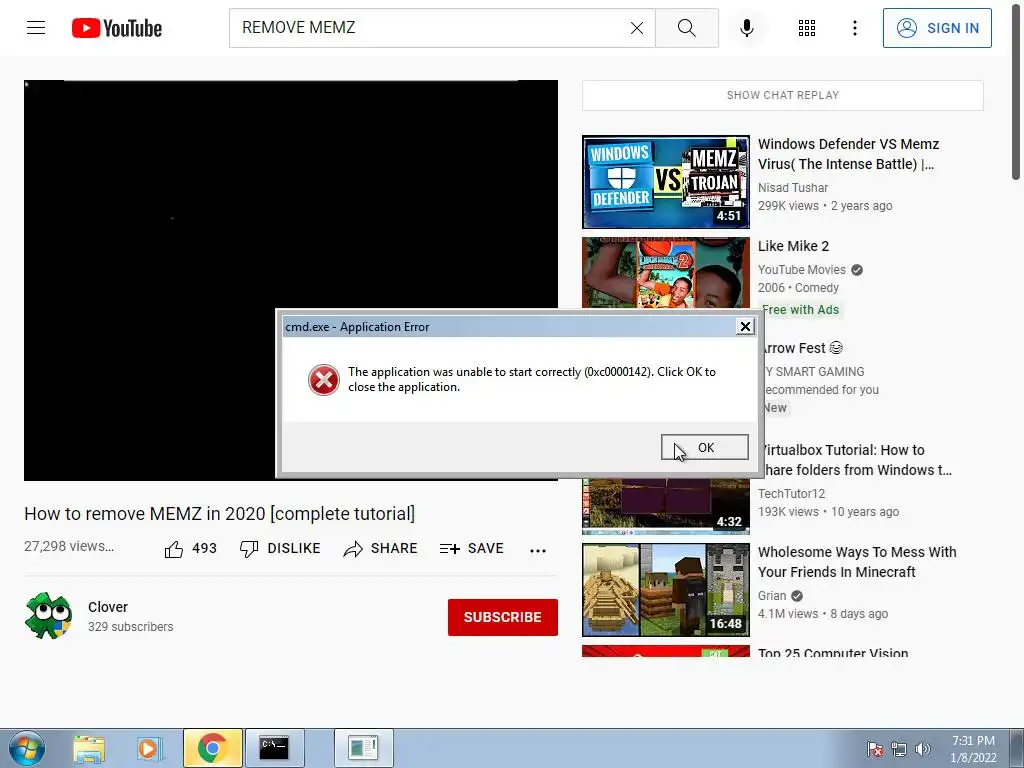SUBSCRIBE to the Clover channel
Viewport: 1024px width, 768px height.
(x=502, y=617)
